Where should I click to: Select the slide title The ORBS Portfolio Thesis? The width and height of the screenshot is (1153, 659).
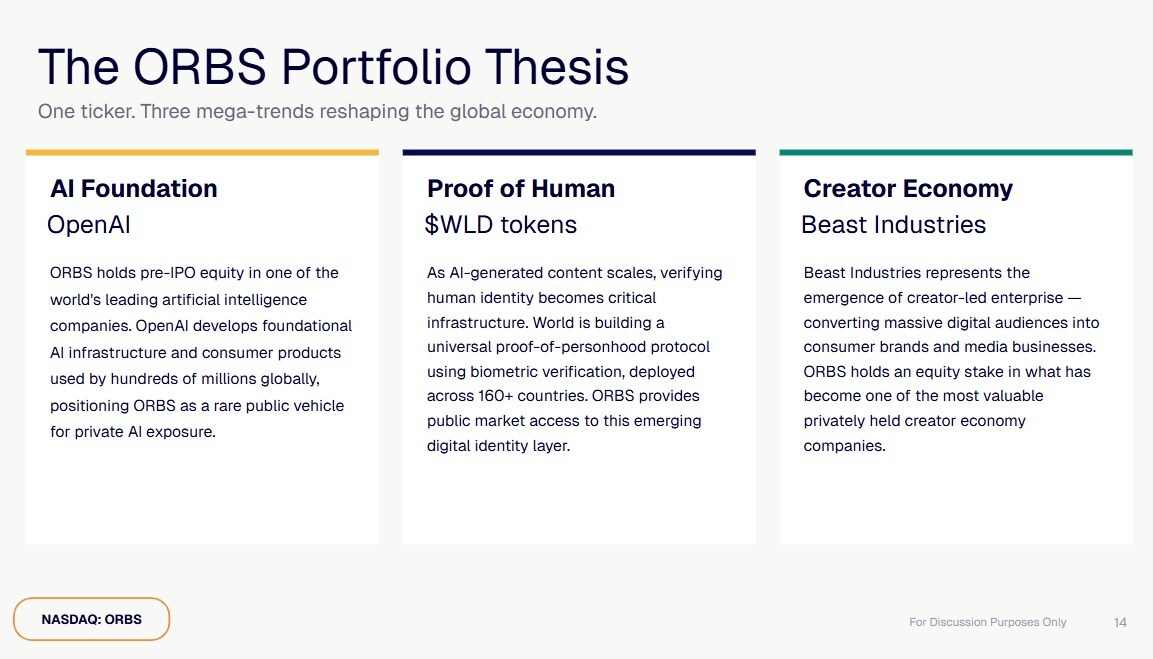click(333, 66)
